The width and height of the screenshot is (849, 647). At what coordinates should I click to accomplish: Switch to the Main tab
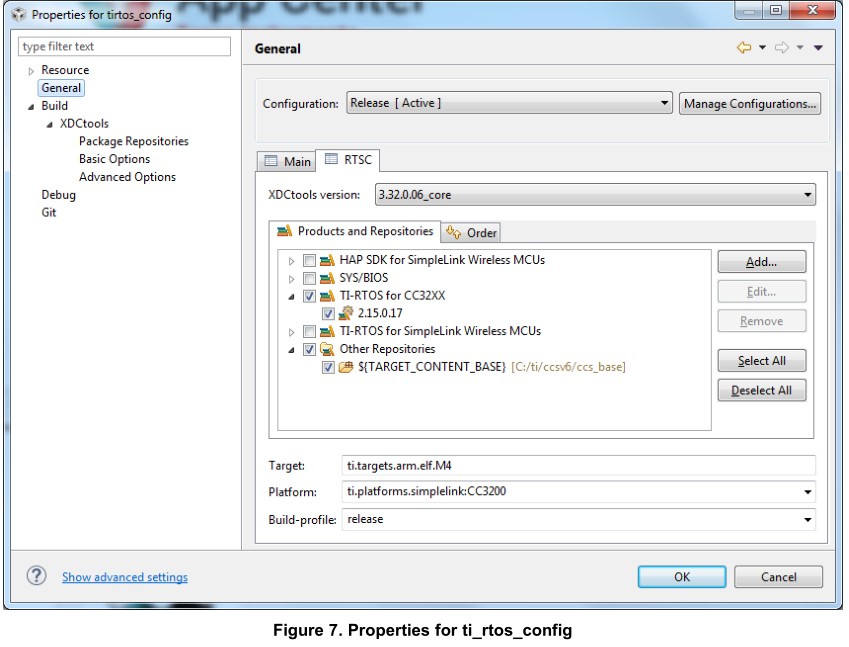(x=286, y=161)
